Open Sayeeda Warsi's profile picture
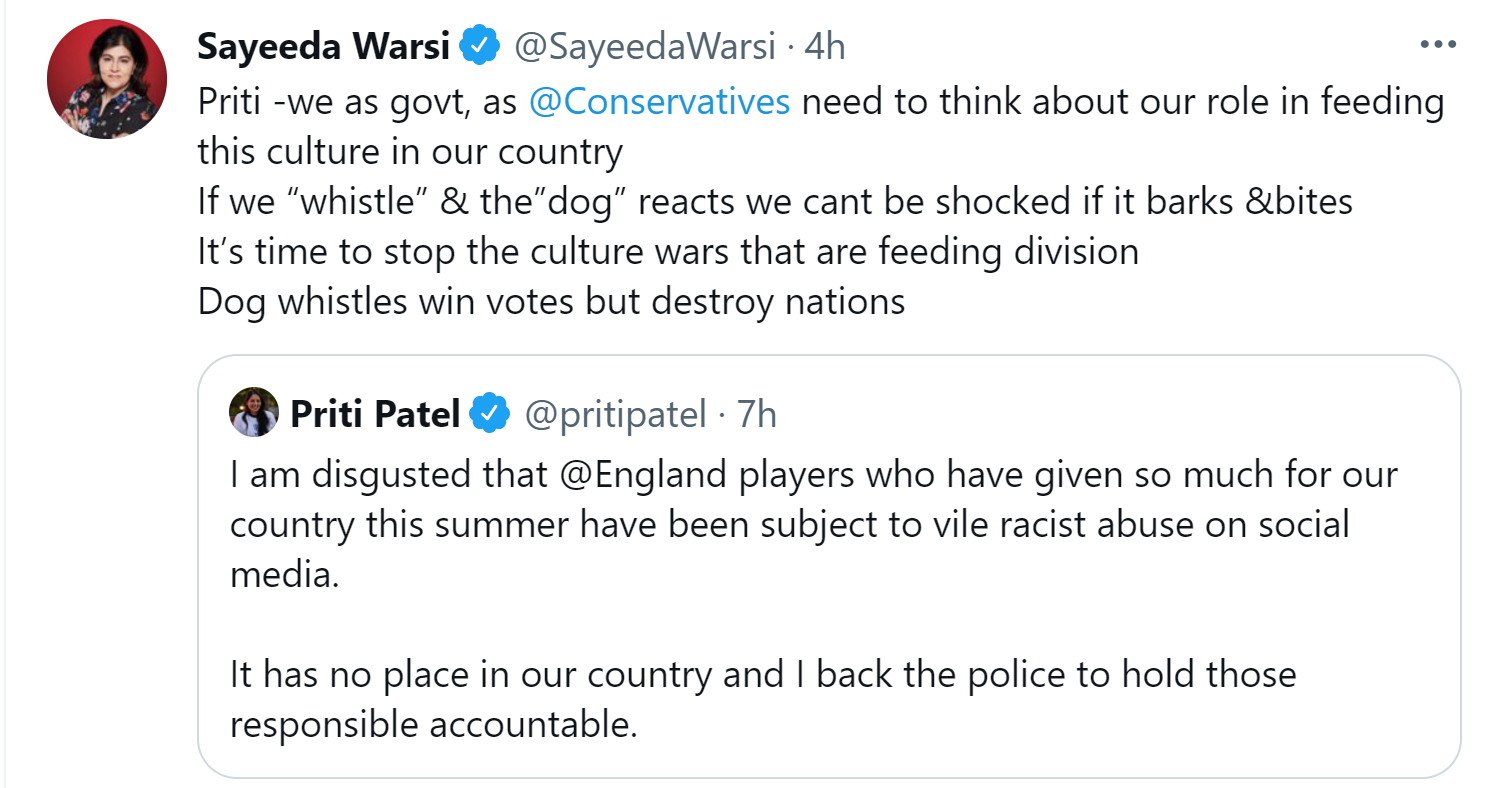 pyautogui.click(x=107, y=78)
